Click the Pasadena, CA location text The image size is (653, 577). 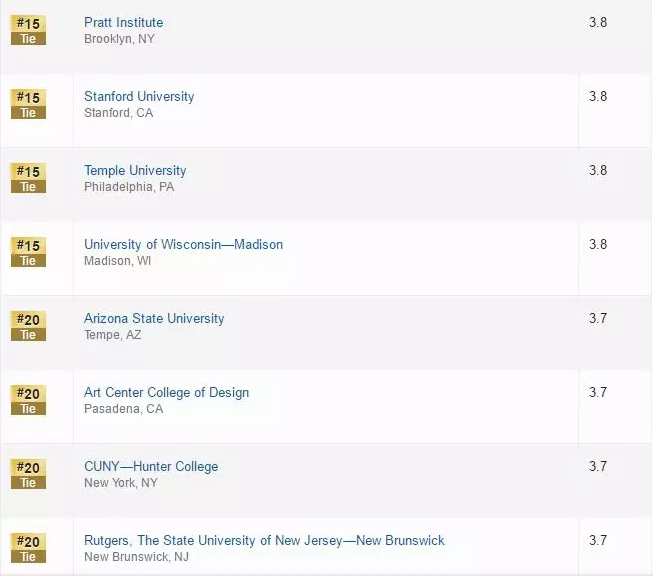123,409
